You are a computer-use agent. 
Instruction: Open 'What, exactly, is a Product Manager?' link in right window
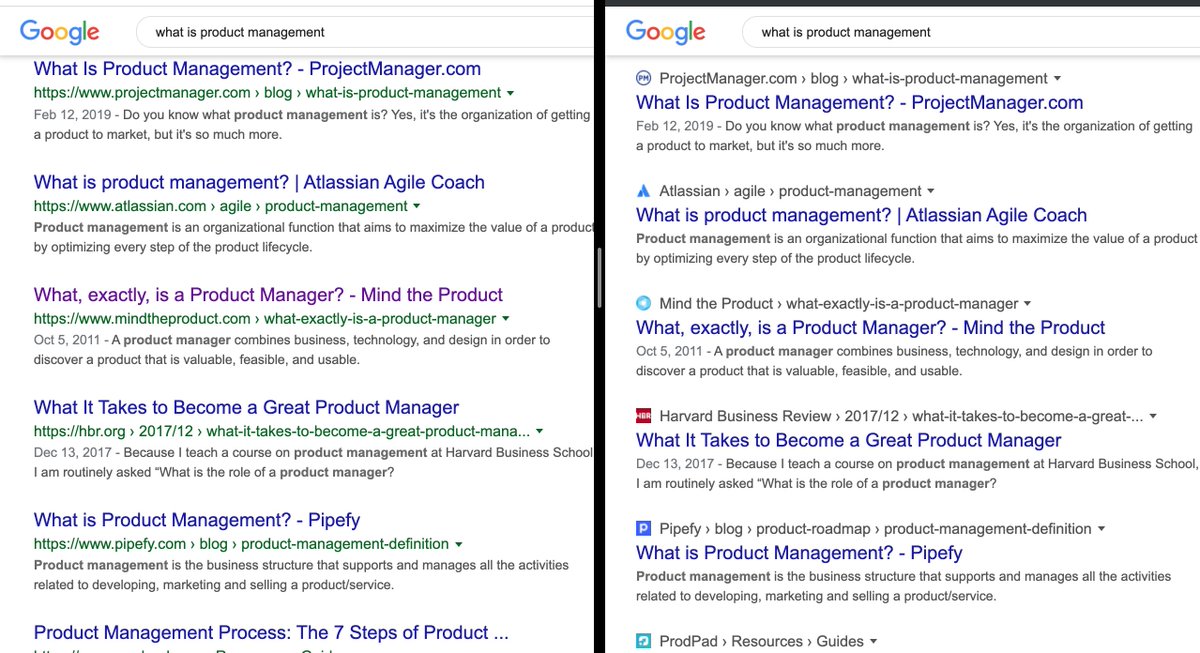pyautogui.click(x=871, y=327)
